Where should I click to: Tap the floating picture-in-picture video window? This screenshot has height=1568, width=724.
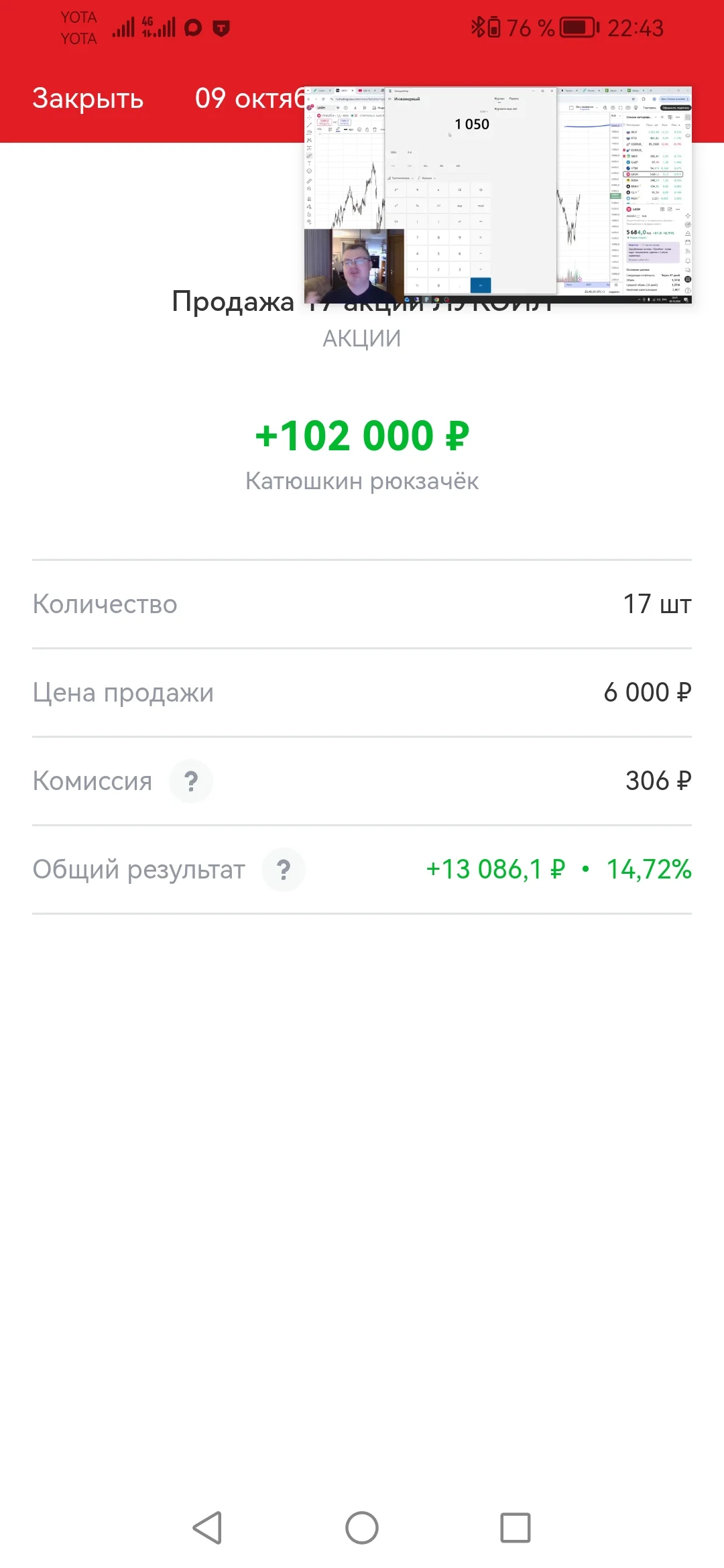(498, 195)
